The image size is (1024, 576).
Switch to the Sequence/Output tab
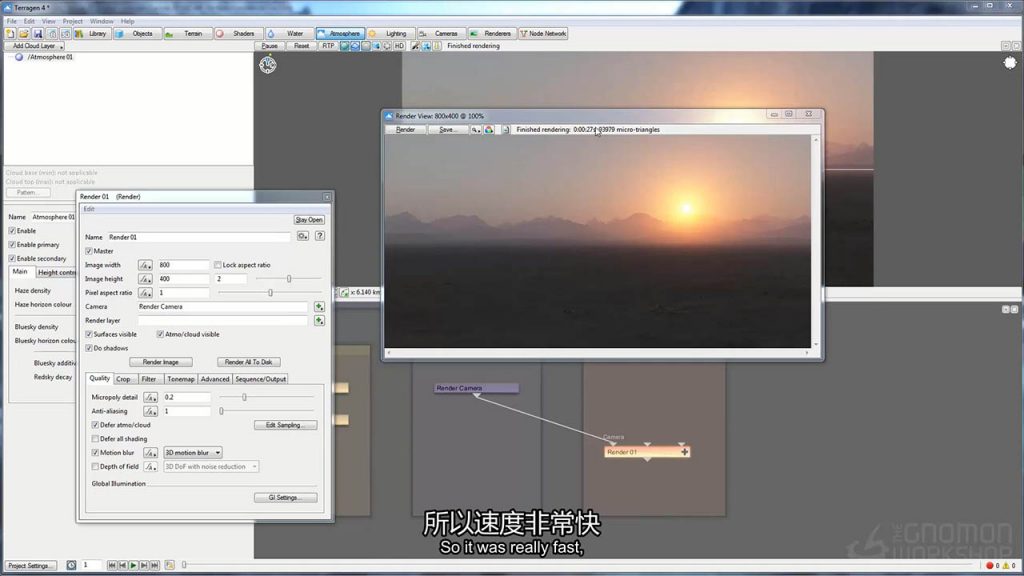pyautogui.click(x=261, y=379)
